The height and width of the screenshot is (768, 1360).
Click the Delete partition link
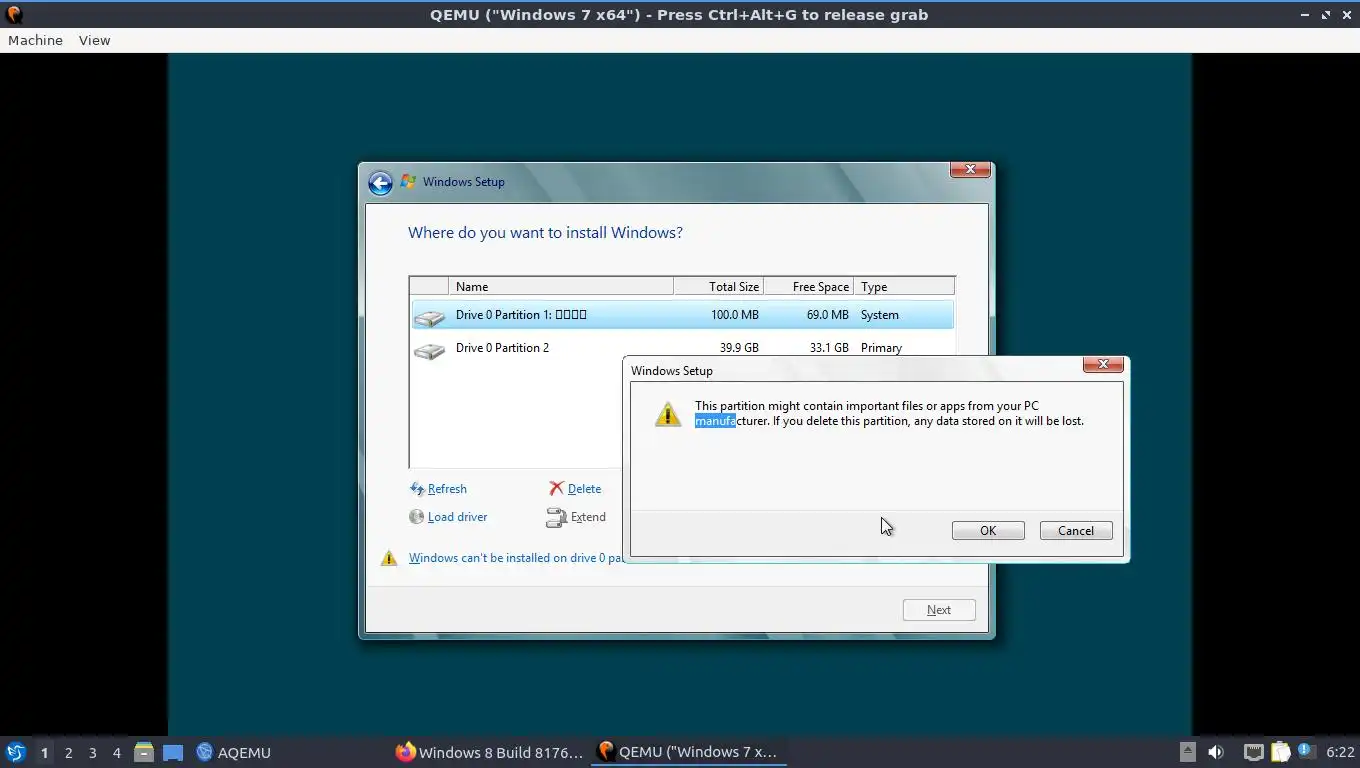pos(584,489)
